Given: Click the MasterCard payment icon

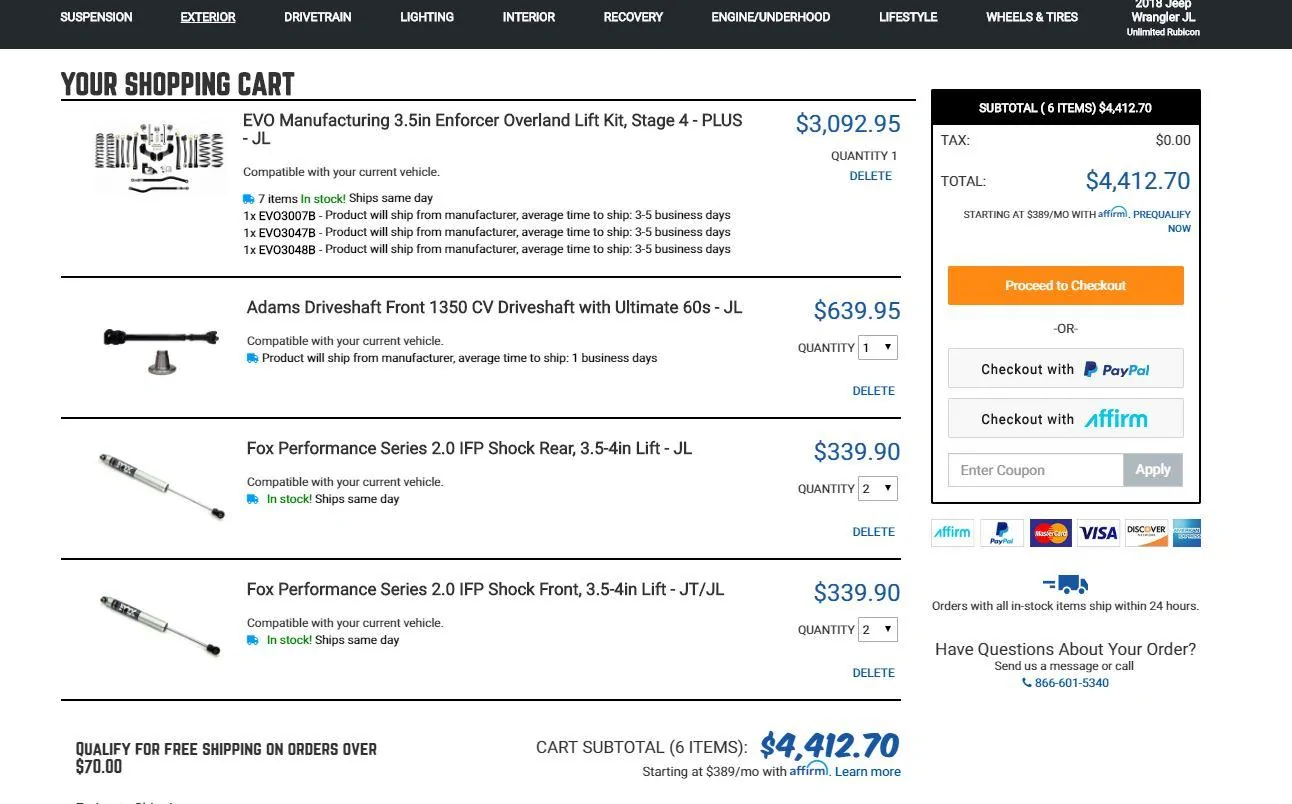Looking at the screenshot, I should pos(1050,533).
